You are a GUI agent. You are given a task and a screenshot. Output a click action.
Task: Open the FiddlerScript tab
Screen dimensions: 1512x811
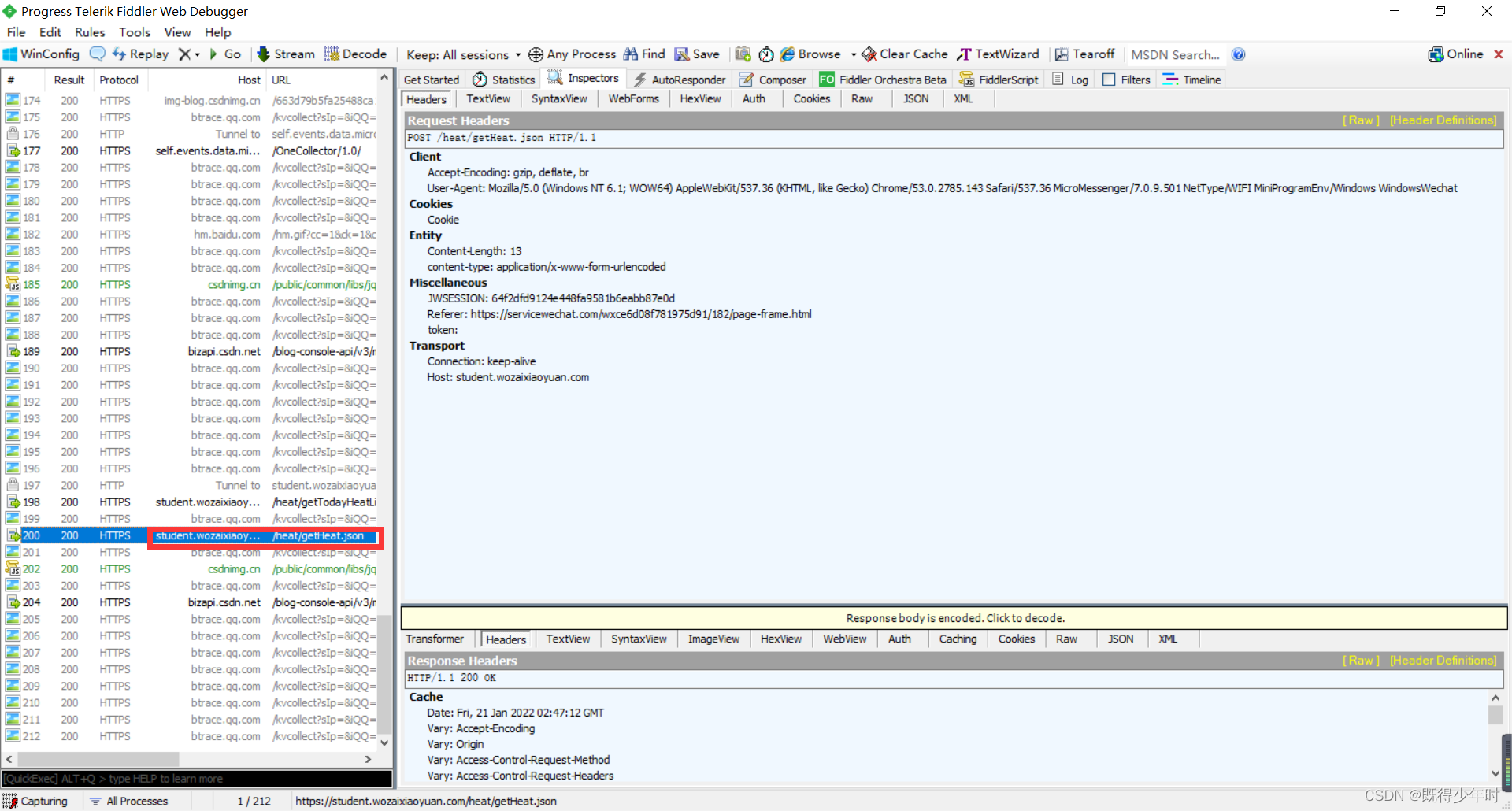pyautogui.click(x=999, y=80)
